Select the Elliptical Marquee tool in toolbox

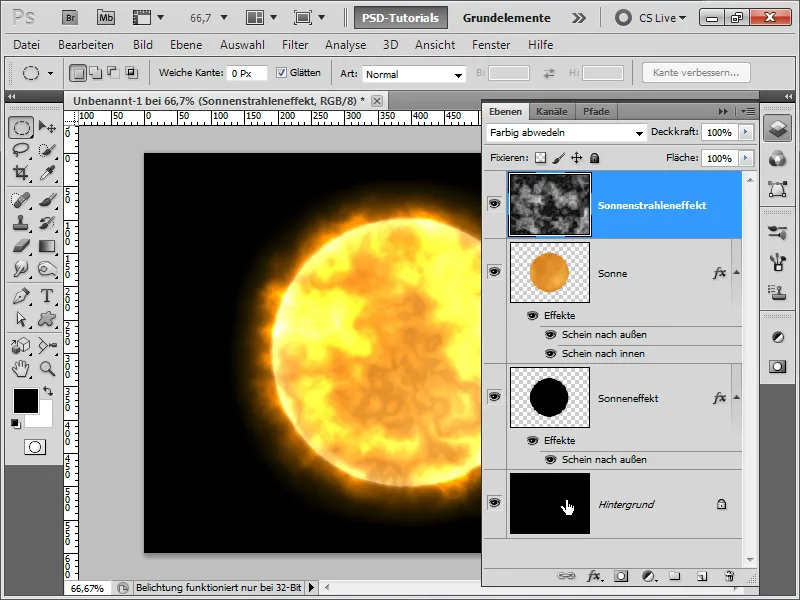(x=21, y=127)
